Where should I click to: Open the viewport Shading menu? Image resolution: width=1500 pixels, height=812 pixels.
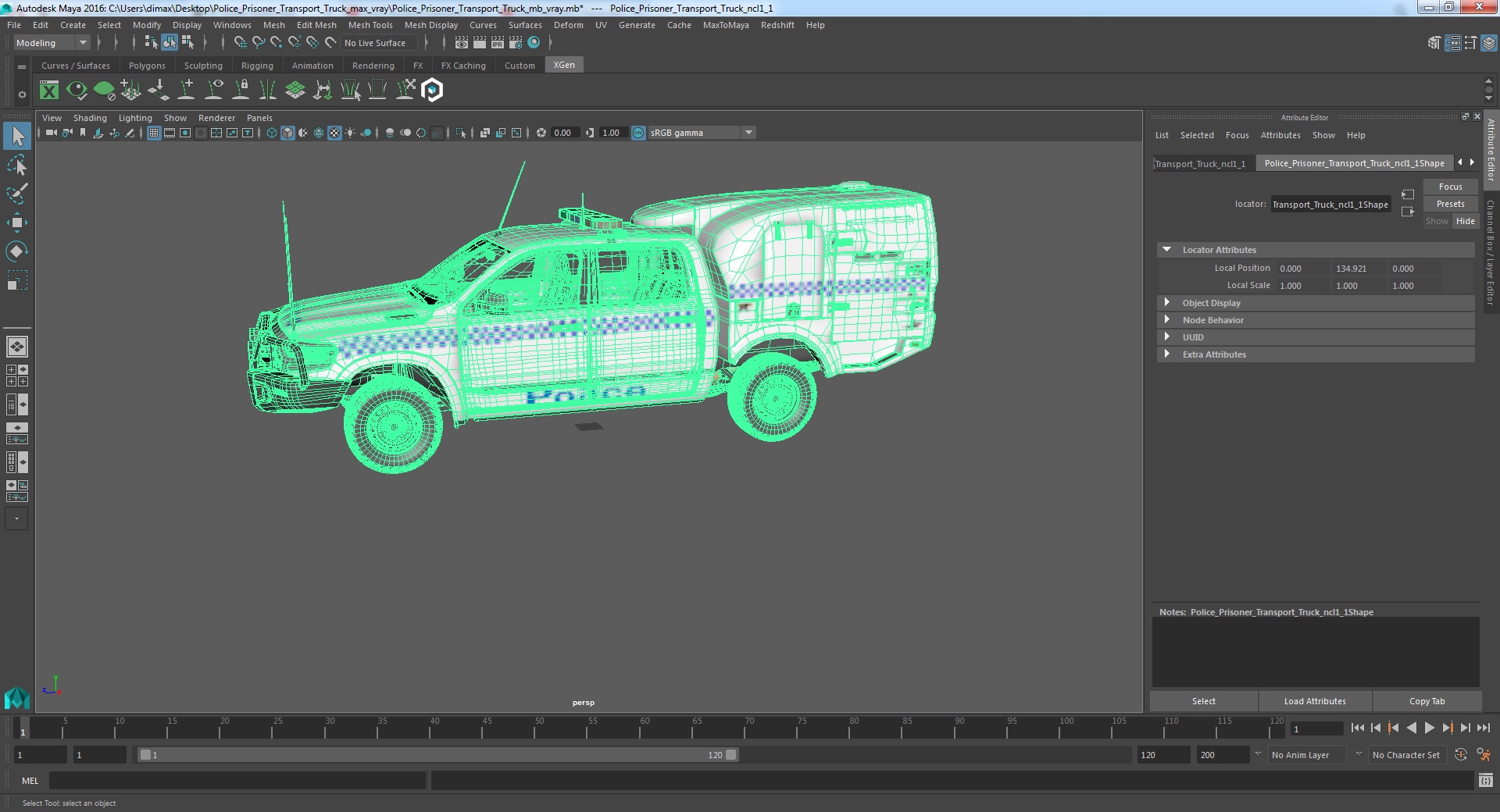(90, 118)
